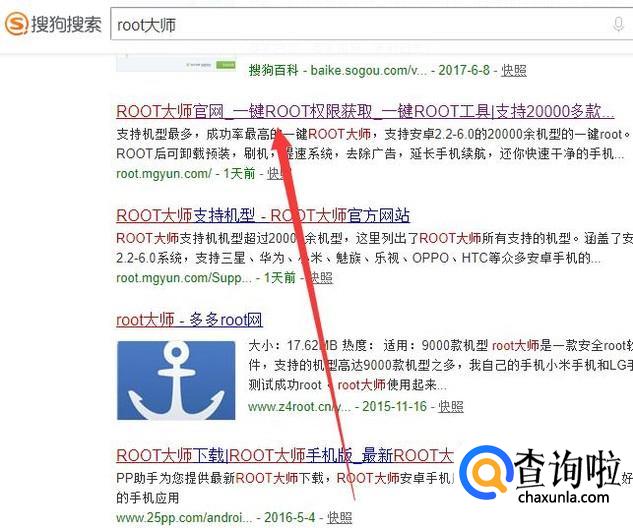
Task: Click the description starting 支持机型最多
Action: [373, 144]
